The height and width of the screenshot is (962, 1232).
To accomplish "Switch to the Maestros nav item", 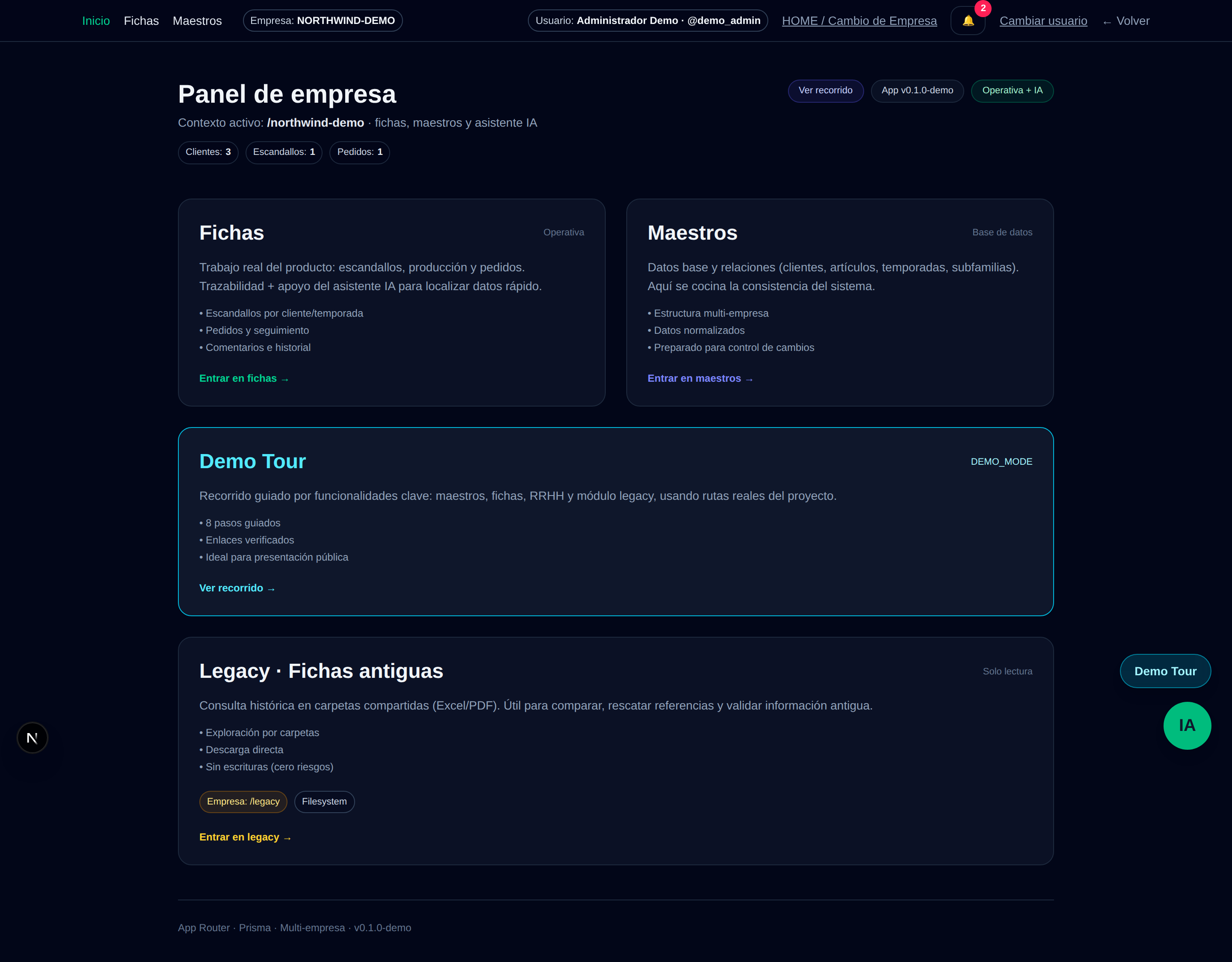I will [x=197, y=21].
